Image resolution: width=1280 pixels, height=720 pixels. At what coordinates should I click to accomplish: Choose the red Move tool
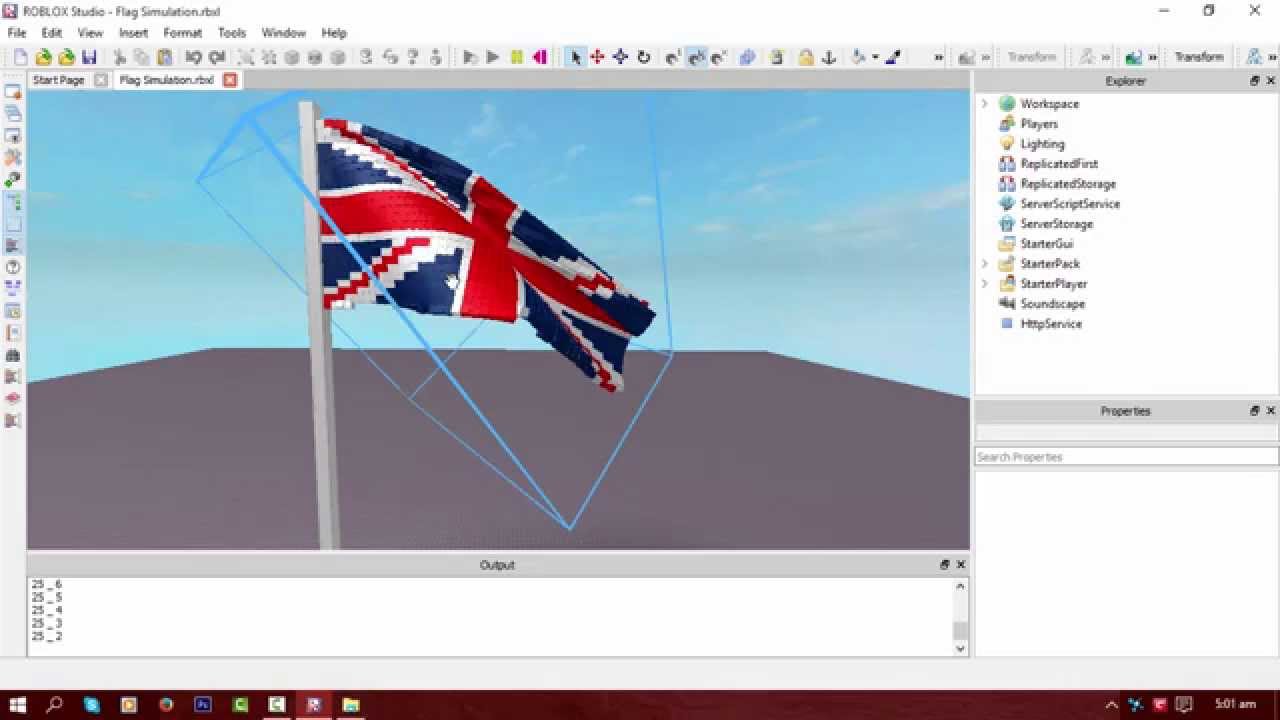(597, 57)
